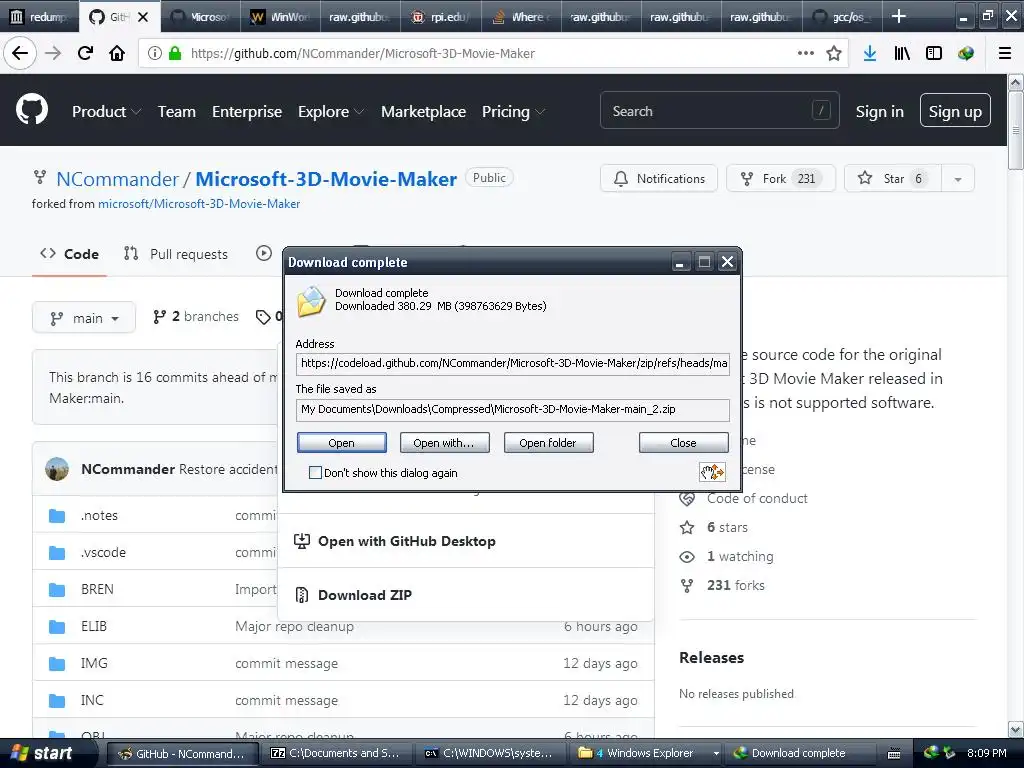Open the microsoft/Microsoft-3D-Movie-Maker upstream link

click(x=199, y=204)
